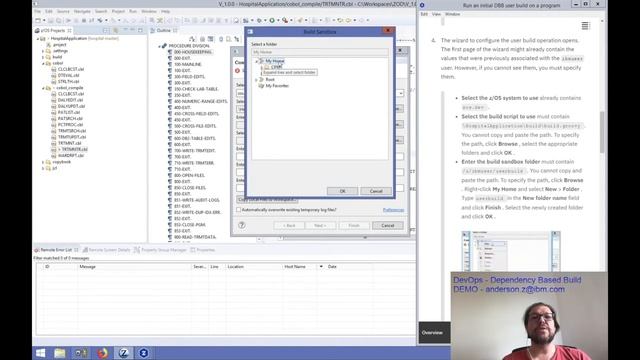Expand the build folder in project tree

pos(43,57)
